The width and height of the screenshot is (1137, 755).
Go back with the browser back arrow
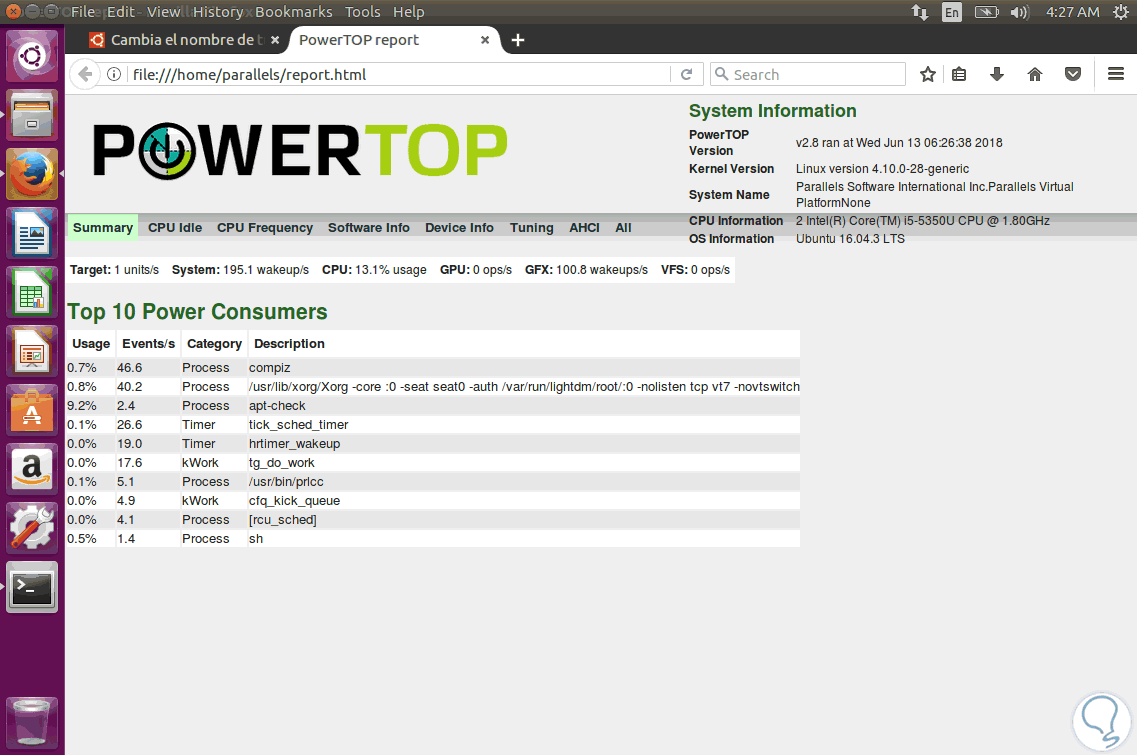[x=85, y=74]
